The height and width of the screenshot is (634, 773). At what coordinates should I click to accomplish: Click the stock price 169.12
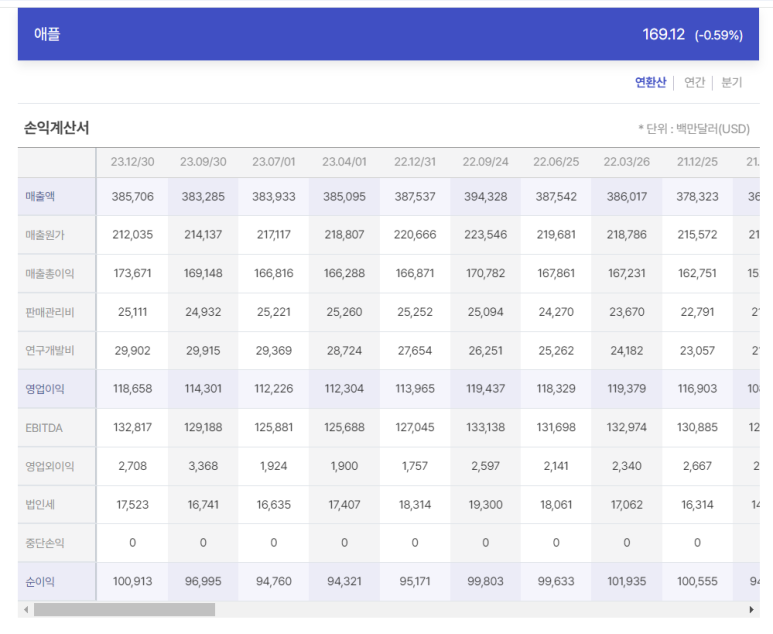[x=664, y=35]
